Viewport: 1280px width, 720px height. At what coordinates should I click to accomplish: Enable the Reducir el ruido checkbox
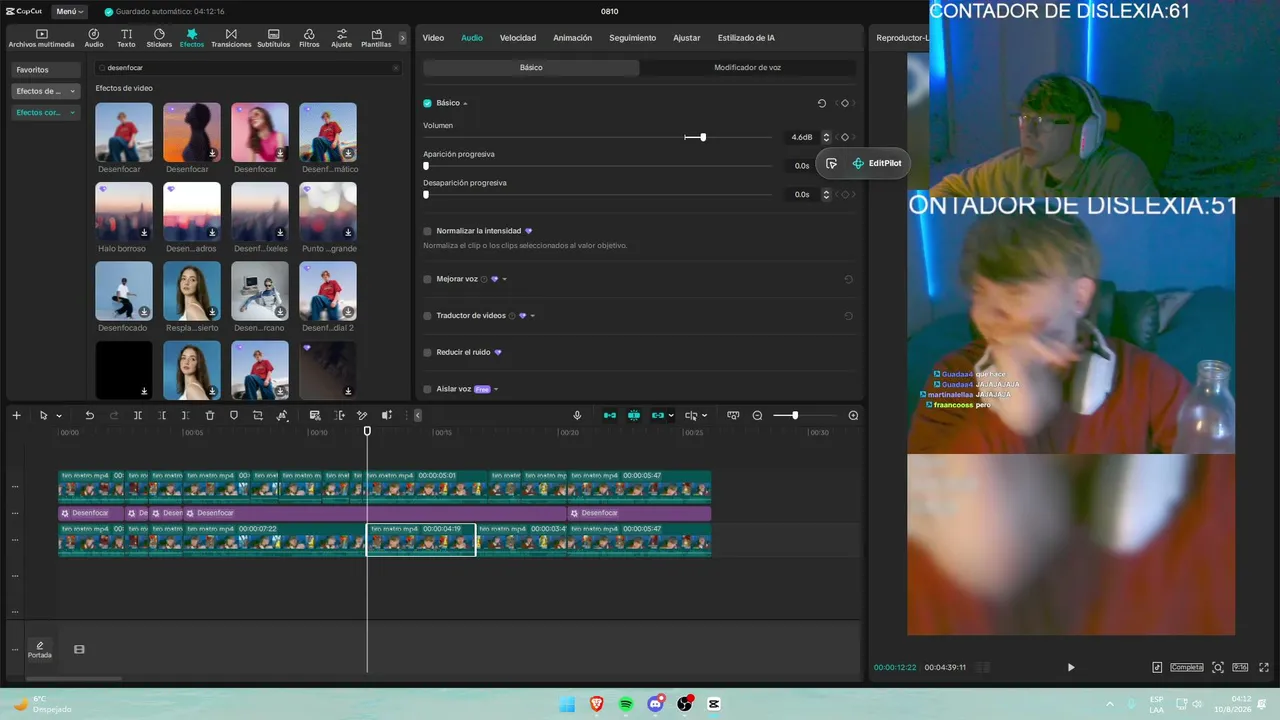(427, 352)
